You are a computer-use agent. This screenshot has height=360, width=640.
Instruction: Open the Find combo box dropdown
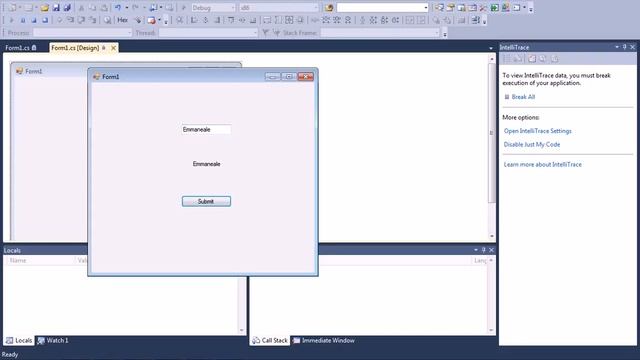[x=426, y=8]
